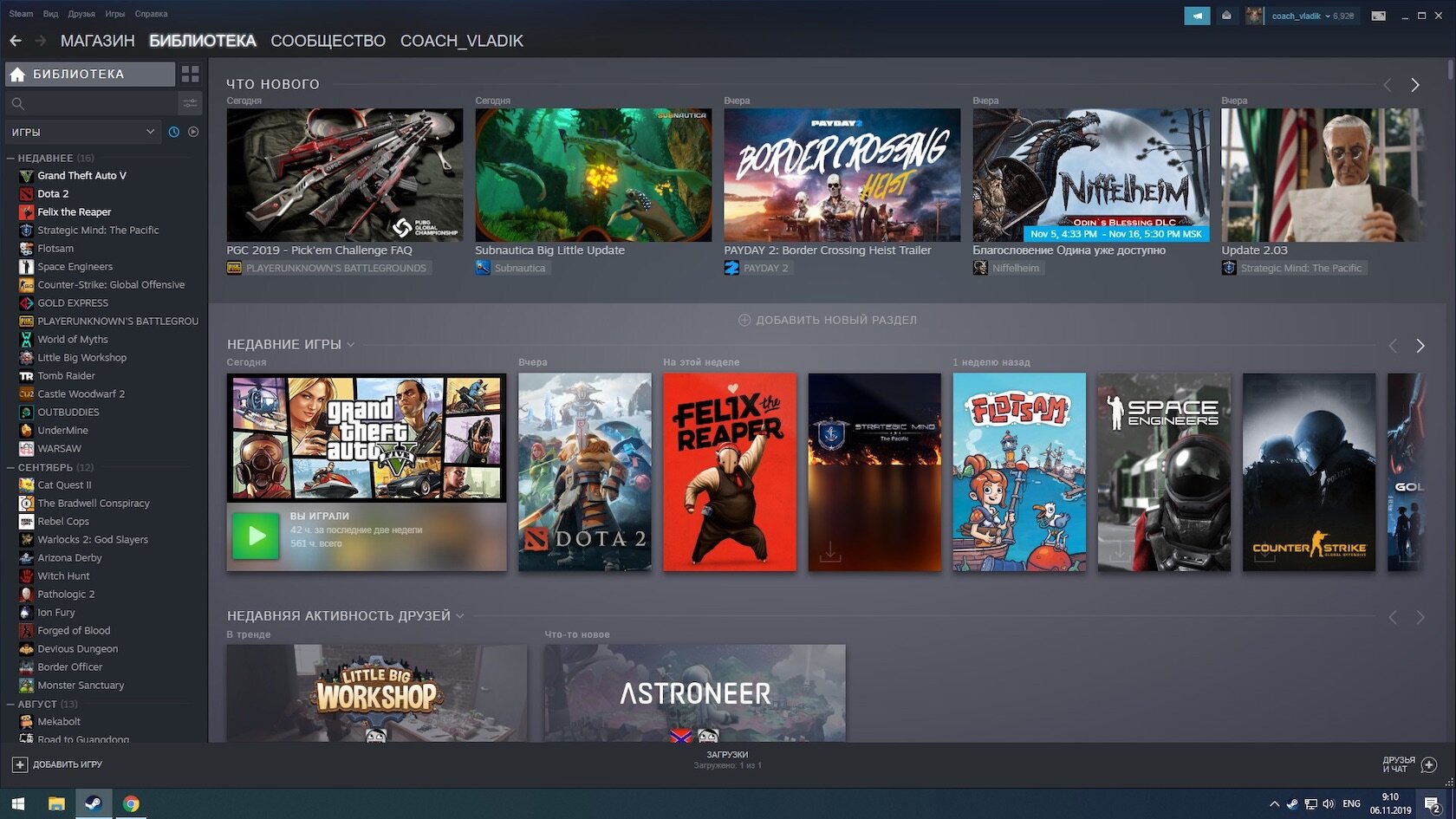Open Windows notification center icon

[1433, 804]
